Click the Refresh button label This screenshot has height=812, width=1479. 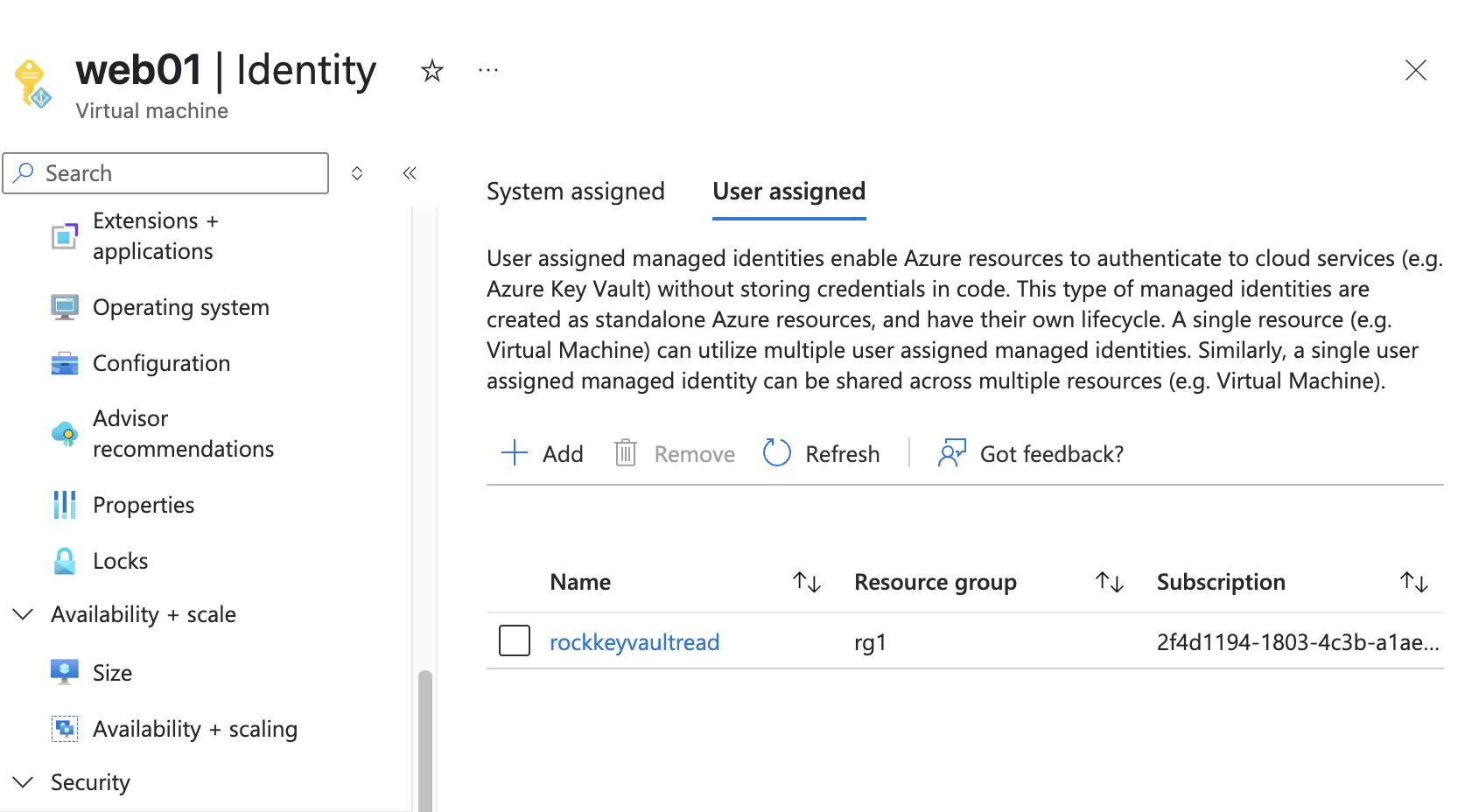point(843,454)
